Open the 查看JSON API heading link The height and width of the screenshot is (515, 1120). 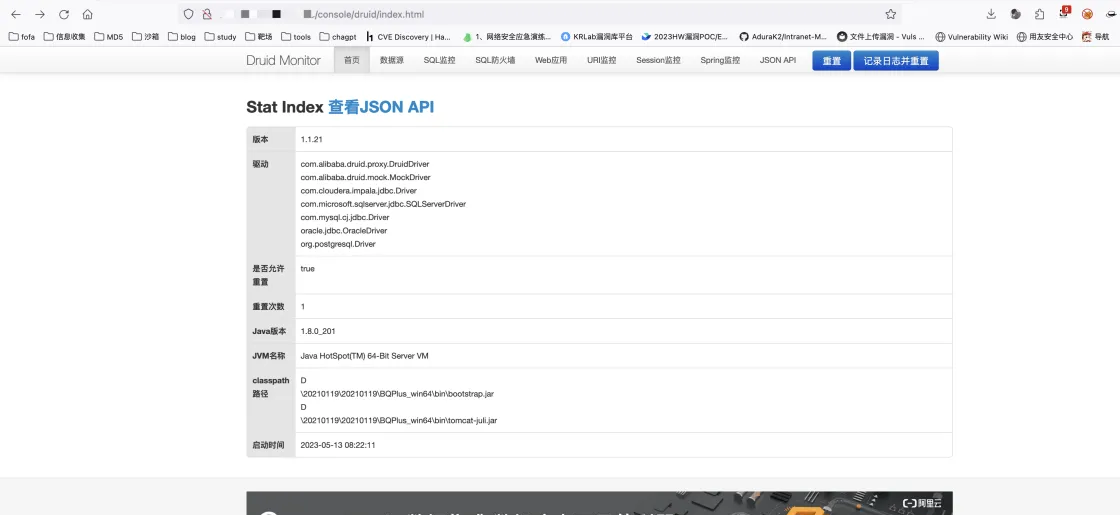[381, 107]
